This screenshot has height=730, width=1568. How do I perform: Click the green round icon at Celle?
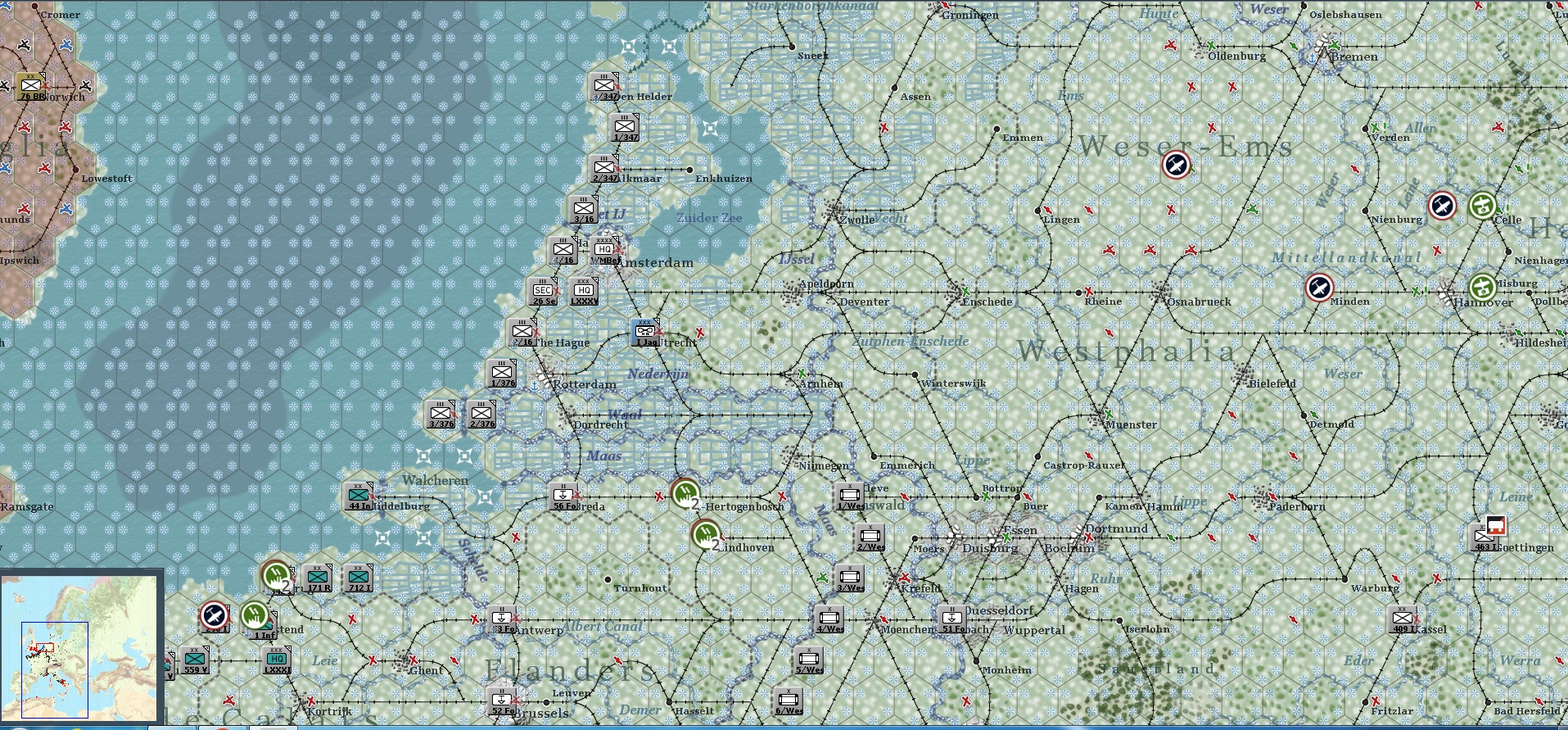pos(1483,205)
